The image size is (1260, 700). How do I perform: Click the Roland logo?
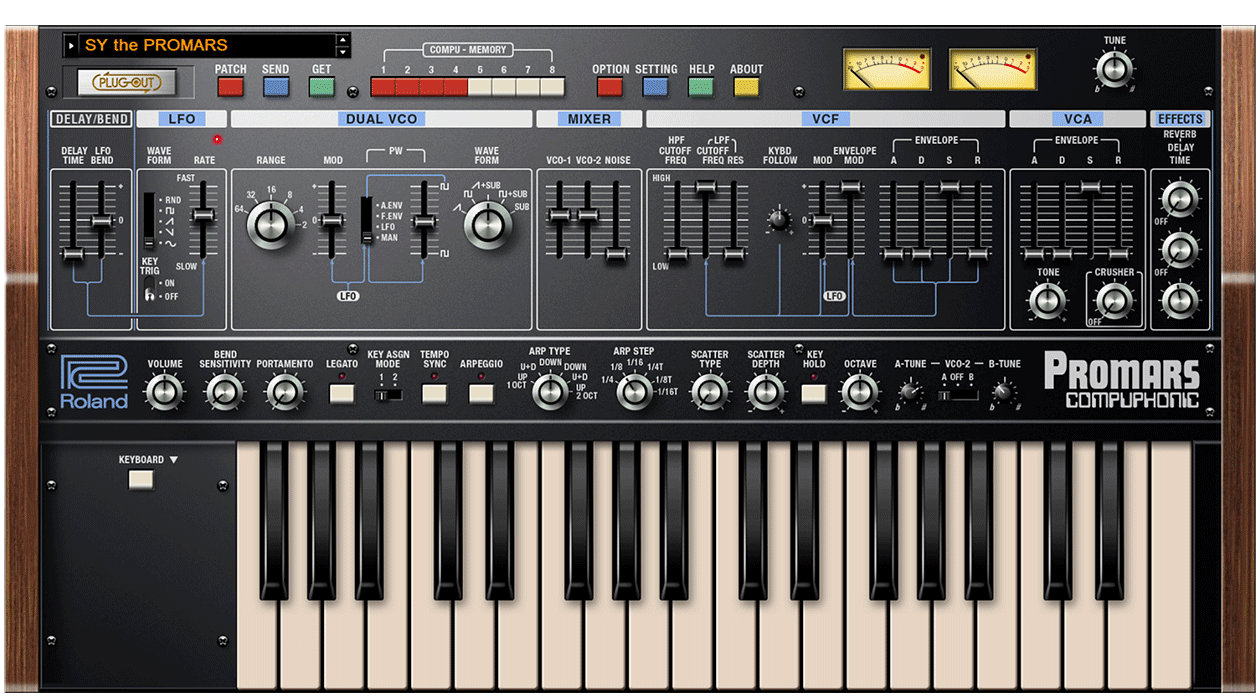point(93,381)
